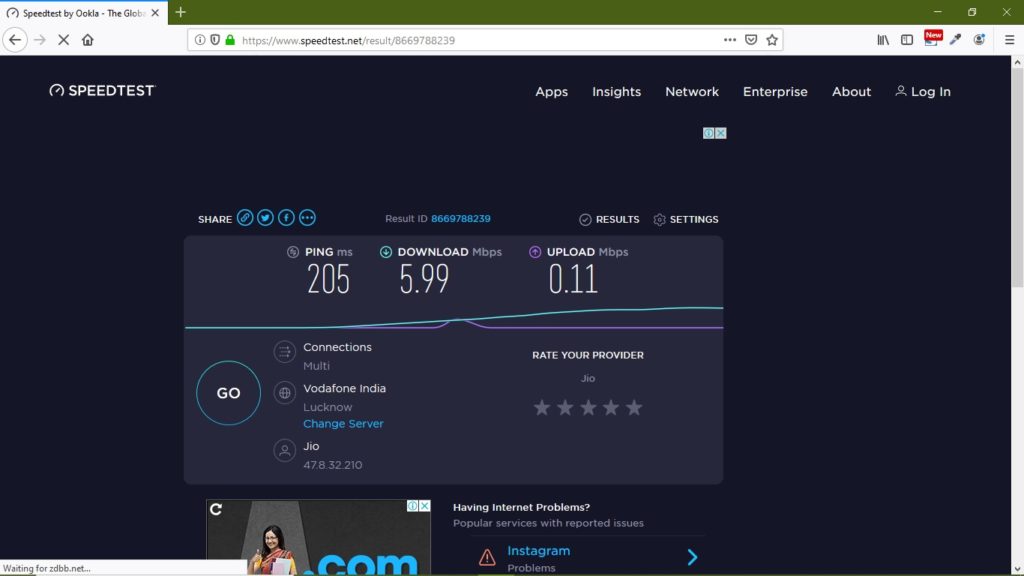Click the IP address 47.8.32.210
Image resolution: width=1024 pixels, height=576 pixels.
click(x=332, y=465)
